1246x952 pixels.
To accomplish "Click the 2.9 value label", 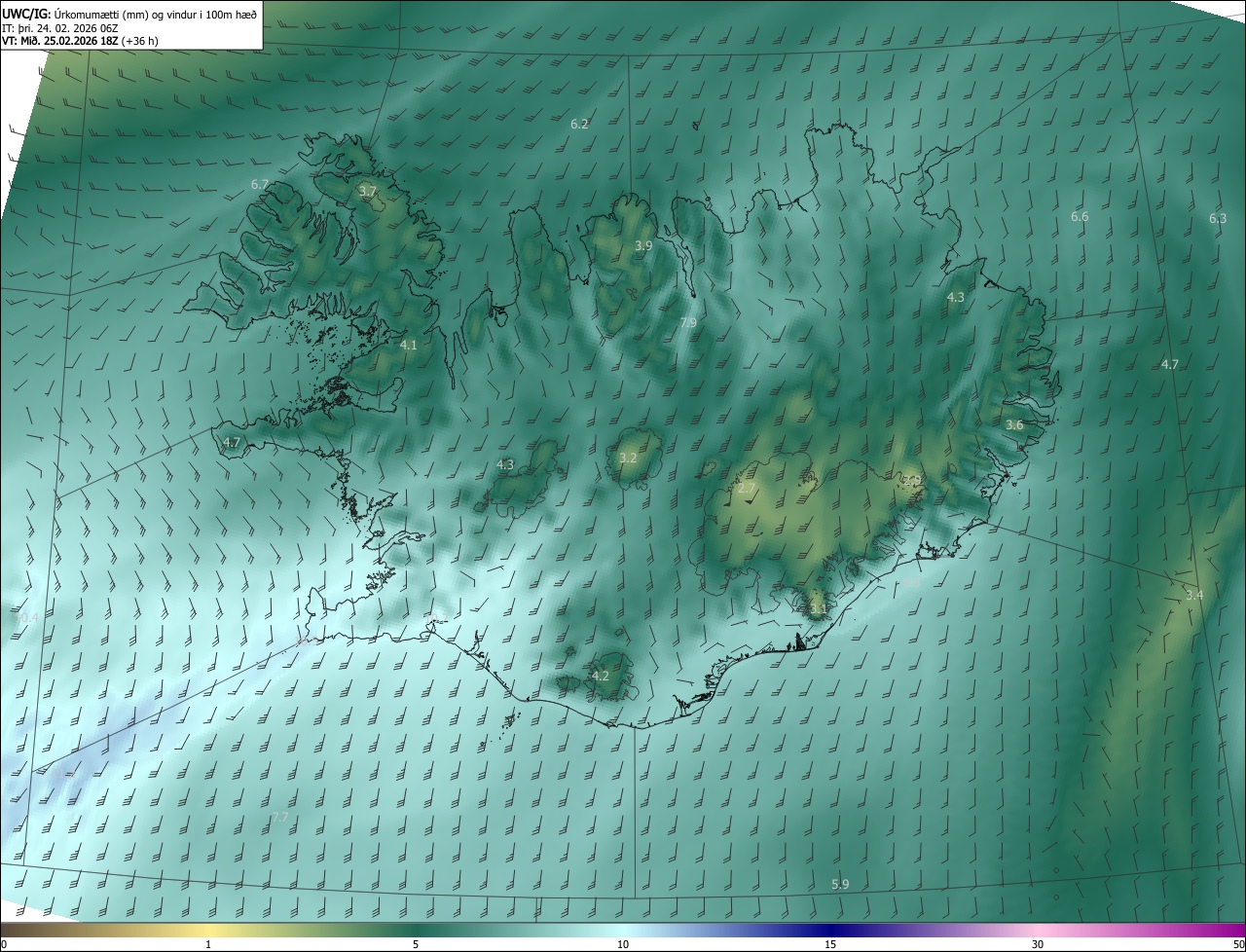I will (912, 480).
